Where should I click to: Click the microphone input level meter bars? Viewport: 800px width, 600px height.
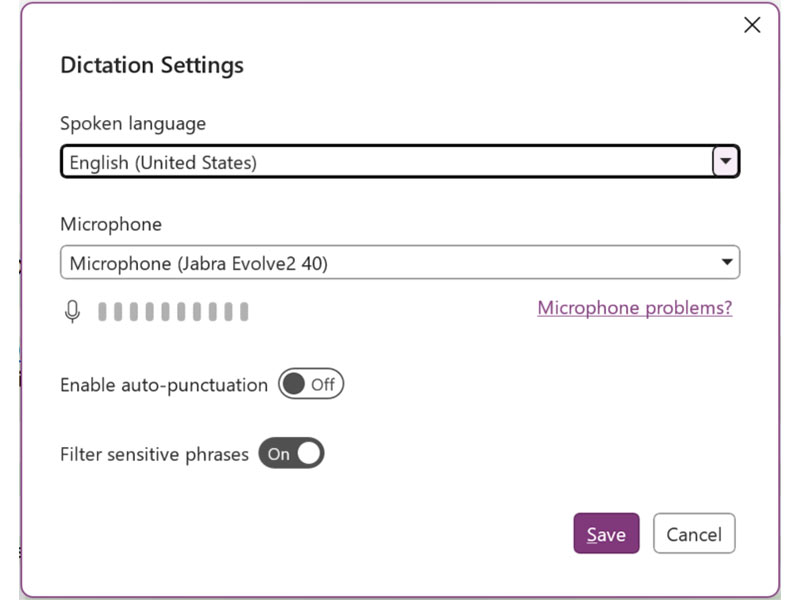click(173, 311)
